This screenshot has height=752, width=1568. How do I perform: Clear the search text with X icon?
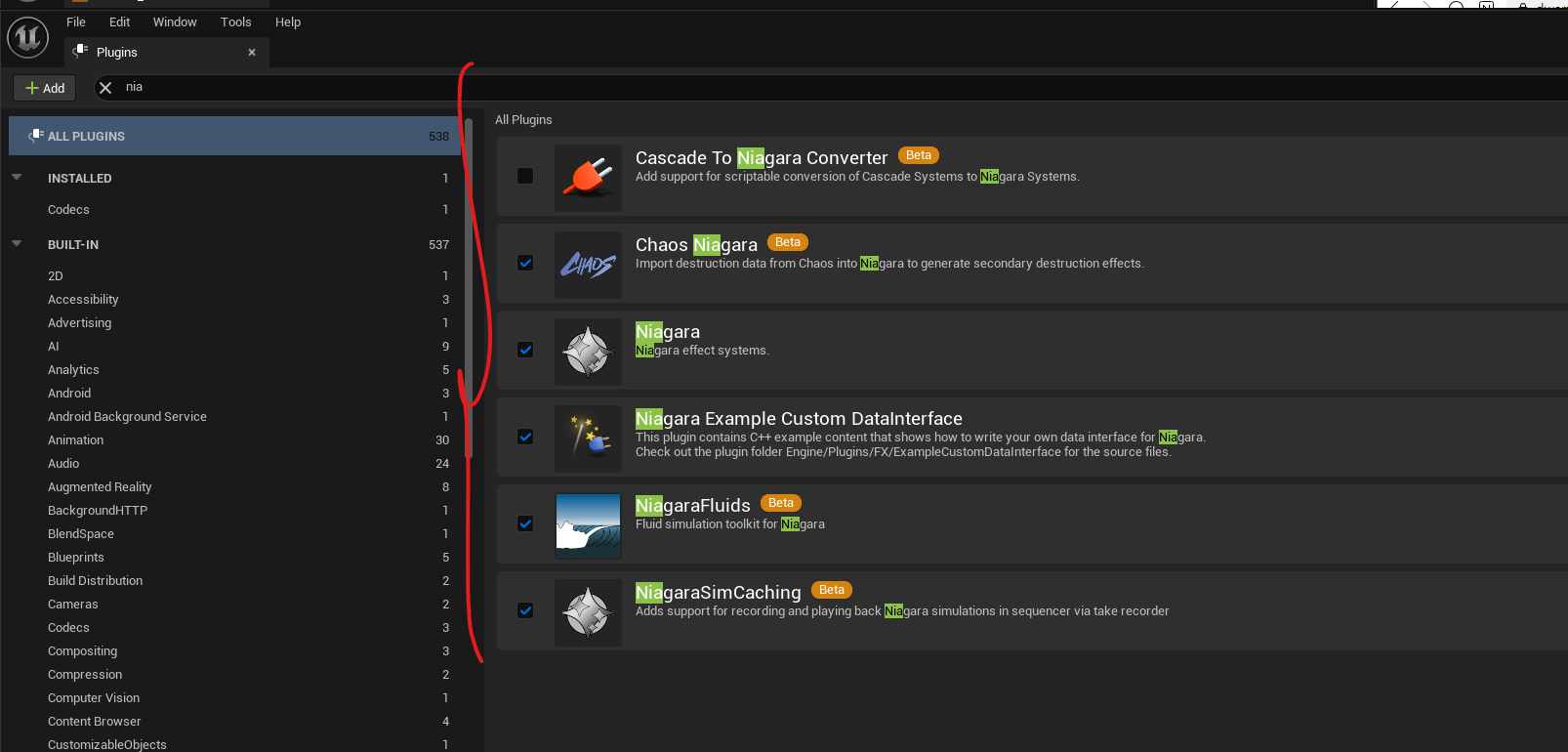[105, 88]
